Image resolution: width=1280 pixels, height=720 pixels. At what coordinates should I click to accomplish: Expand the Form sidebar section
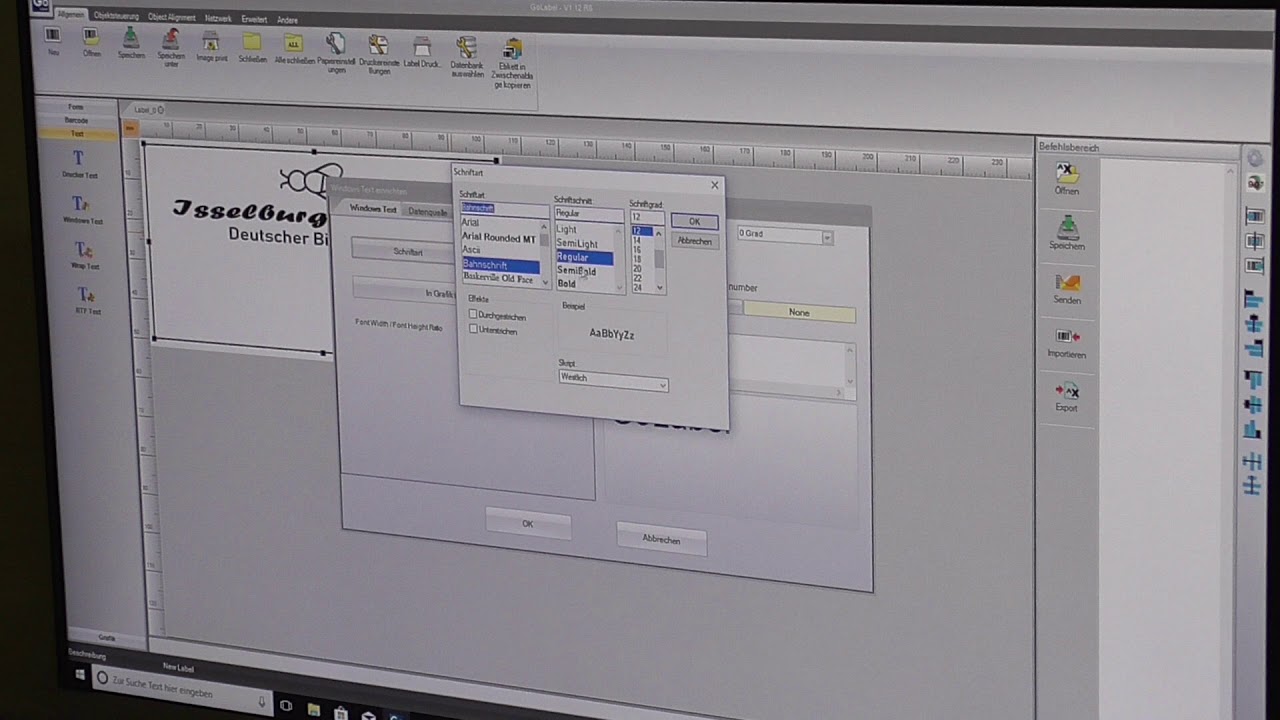pyautogui.click(x=76, y=106)
